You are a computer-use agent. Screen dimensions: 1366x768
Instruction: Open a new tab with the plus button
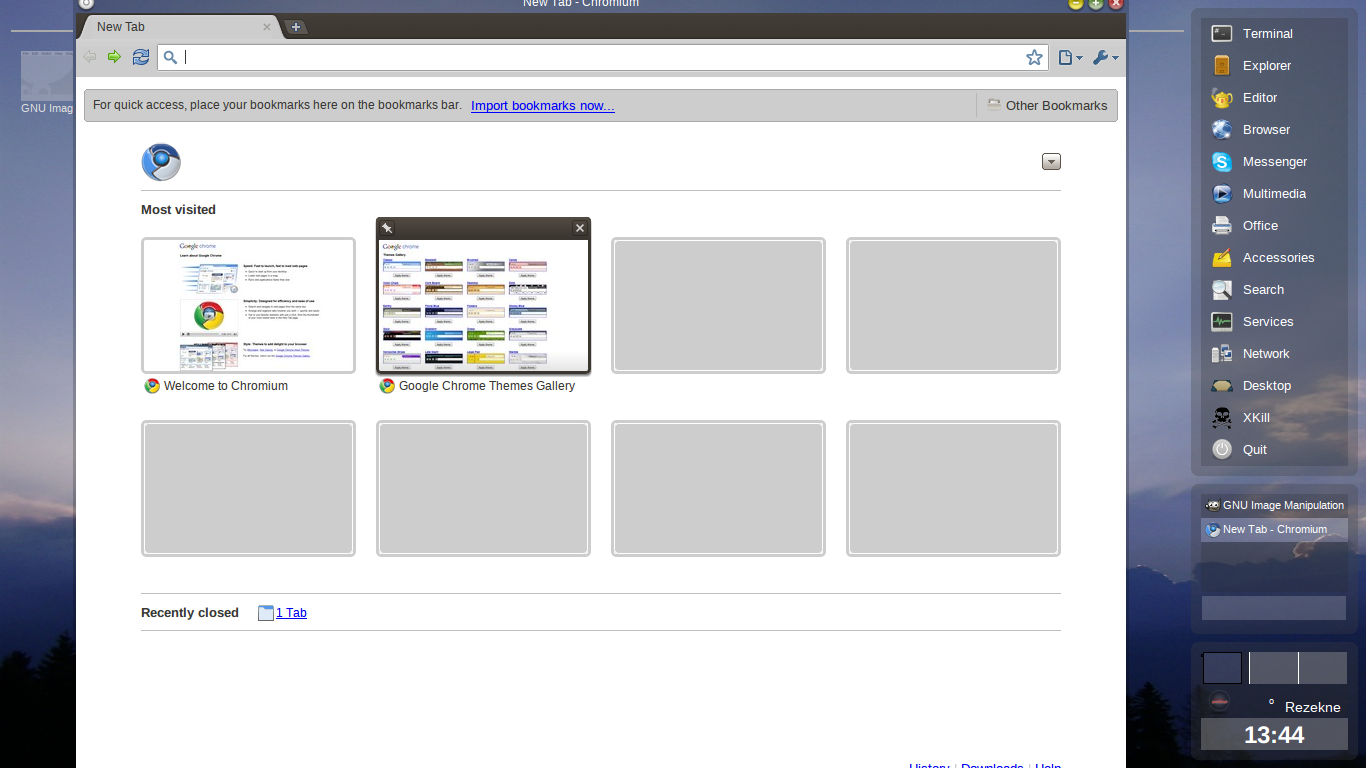pyautogui.click(x=296, y=27)
